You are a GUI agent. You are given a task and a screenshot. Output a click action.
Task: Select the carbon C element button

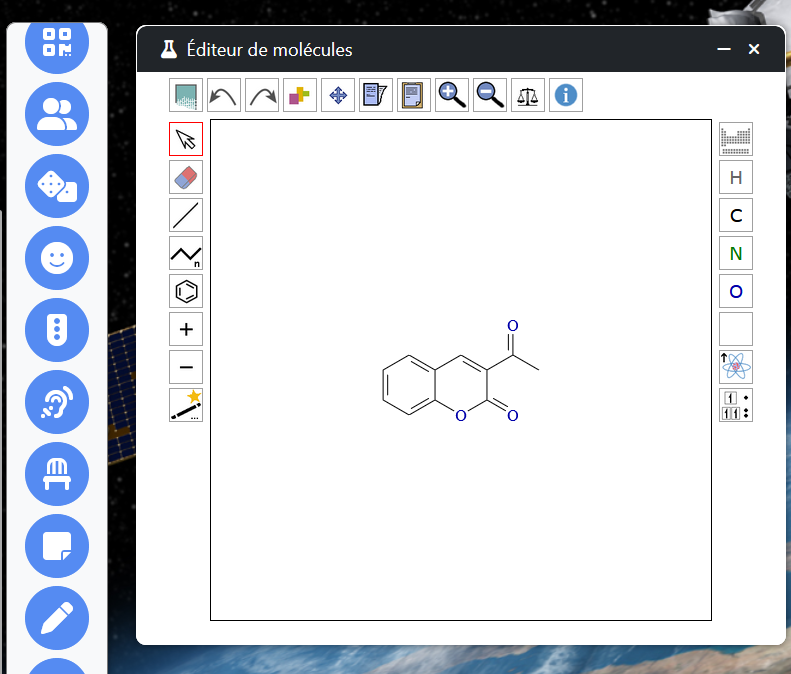point(736,215)
